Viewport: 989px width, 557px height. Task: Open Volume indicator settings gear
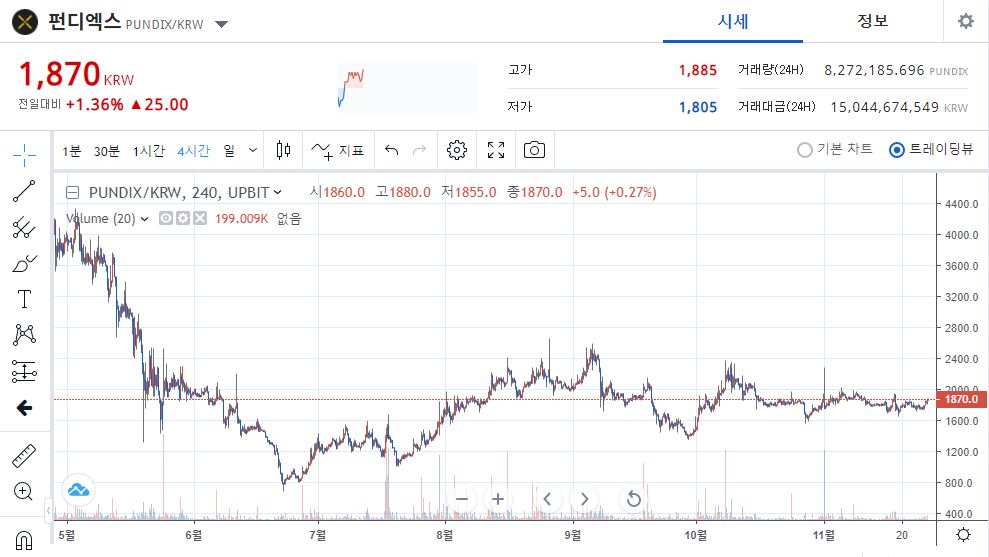(183, 218)
